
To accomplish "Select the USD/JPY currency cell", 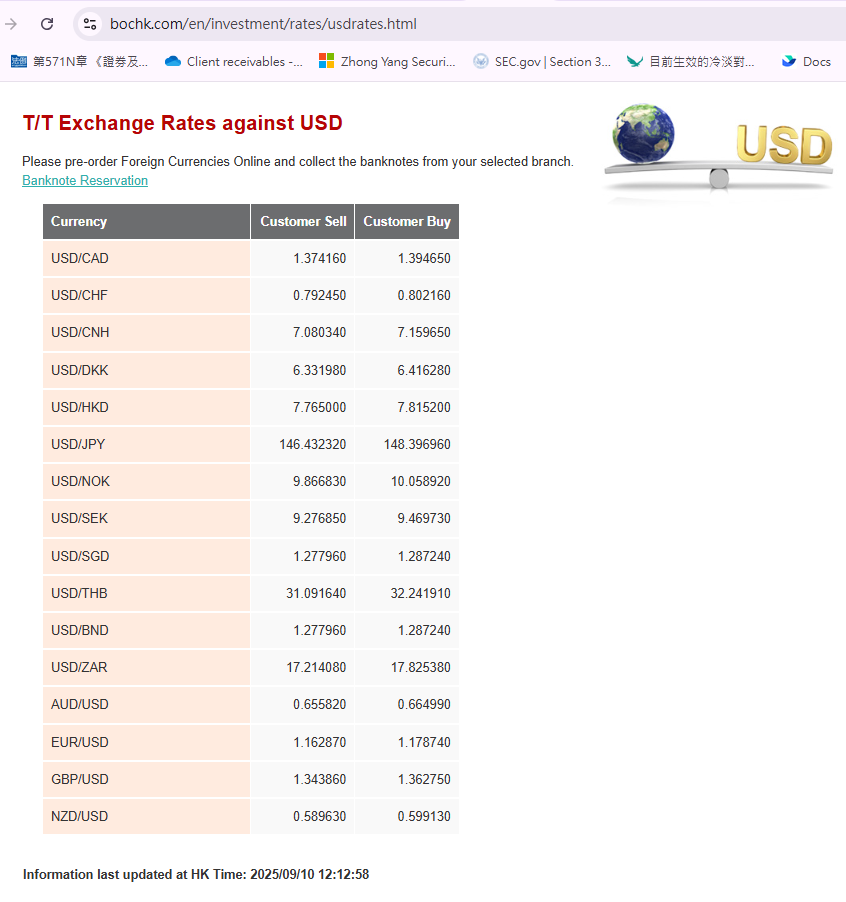I will tap(78, 444).
